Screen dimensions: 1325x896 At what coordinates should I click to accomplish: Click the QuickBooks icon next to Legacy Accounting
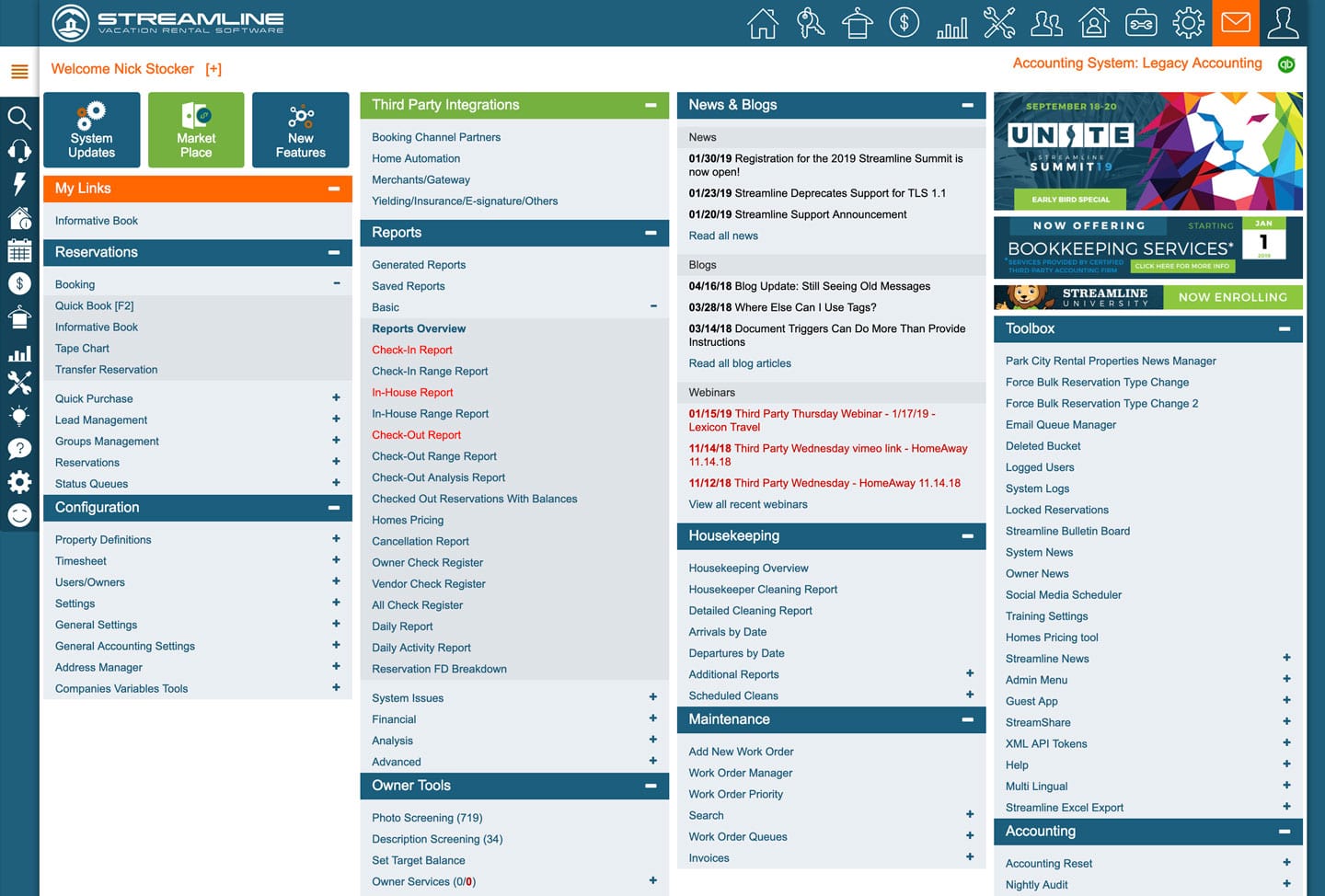1285,63
